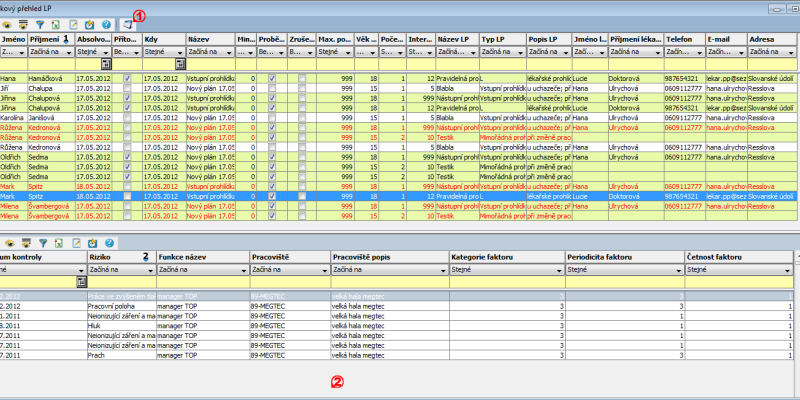Screen dimensions: 800x400
Task: Click Excel export icon in lower panel toolbar
Action: (x=60, y=242)
